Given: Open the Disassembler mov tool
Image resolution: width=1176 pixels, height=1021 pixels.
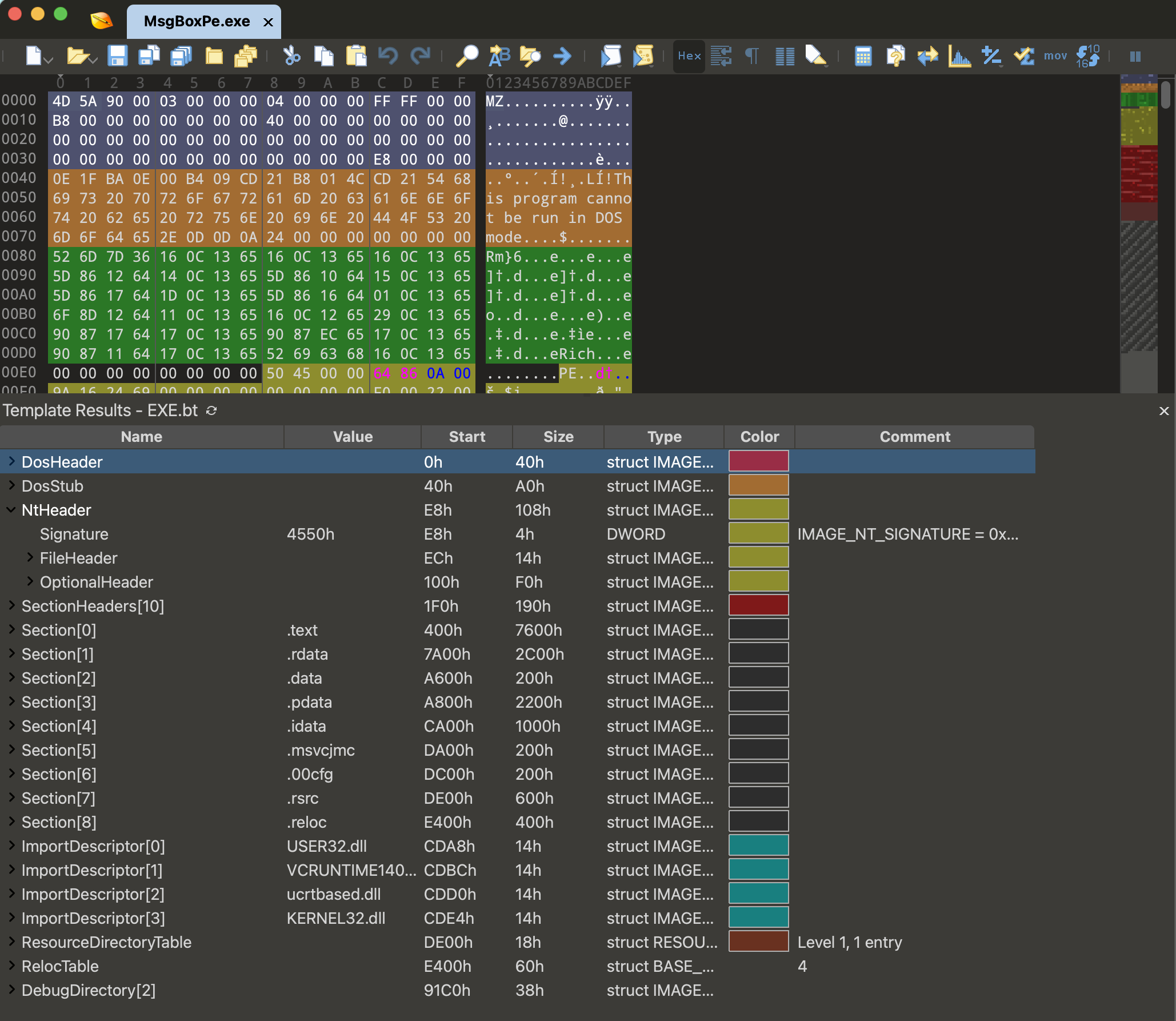Looking at the screenshot, I should tap(1055, 56).
